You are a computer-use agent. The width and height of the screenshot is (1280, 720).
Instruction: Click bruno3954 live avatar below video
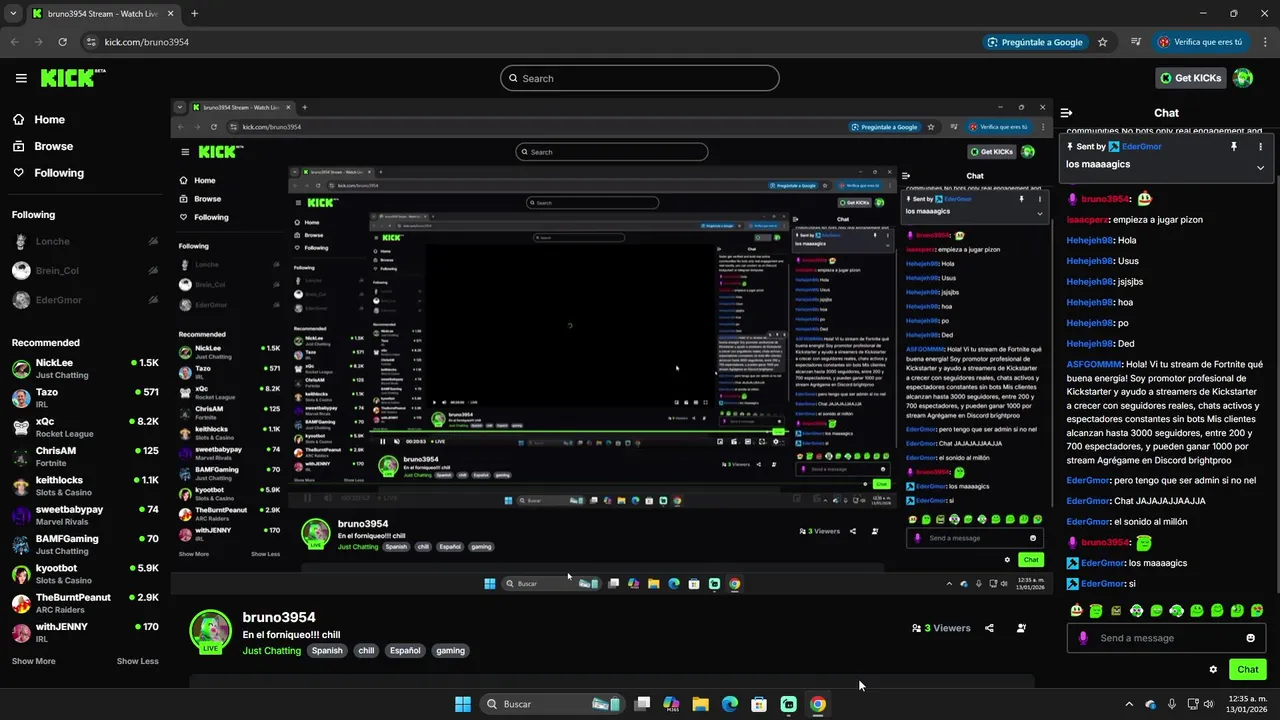pyautogui.click(x=210, y=631)
